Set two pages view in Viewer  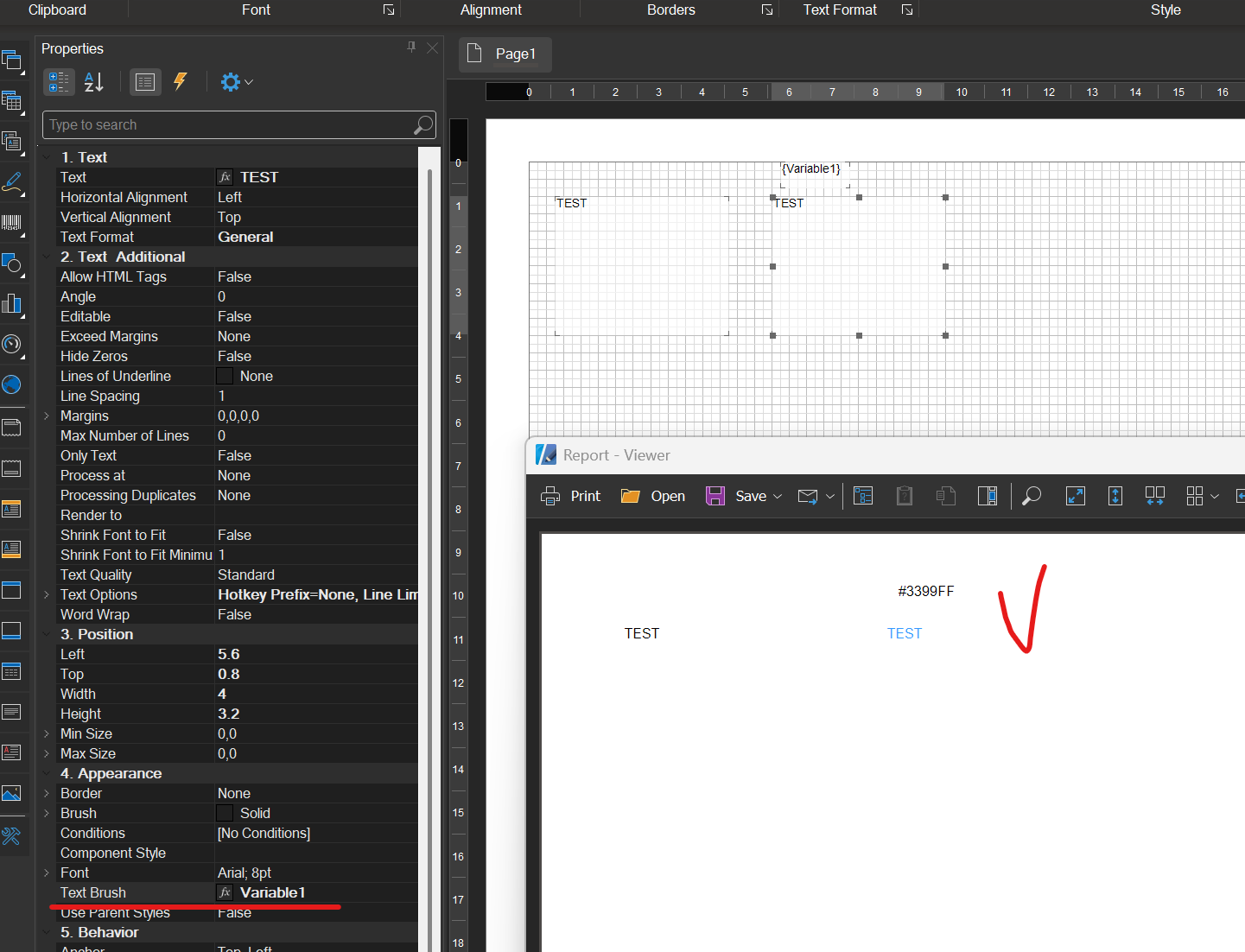coord(1155,496)
